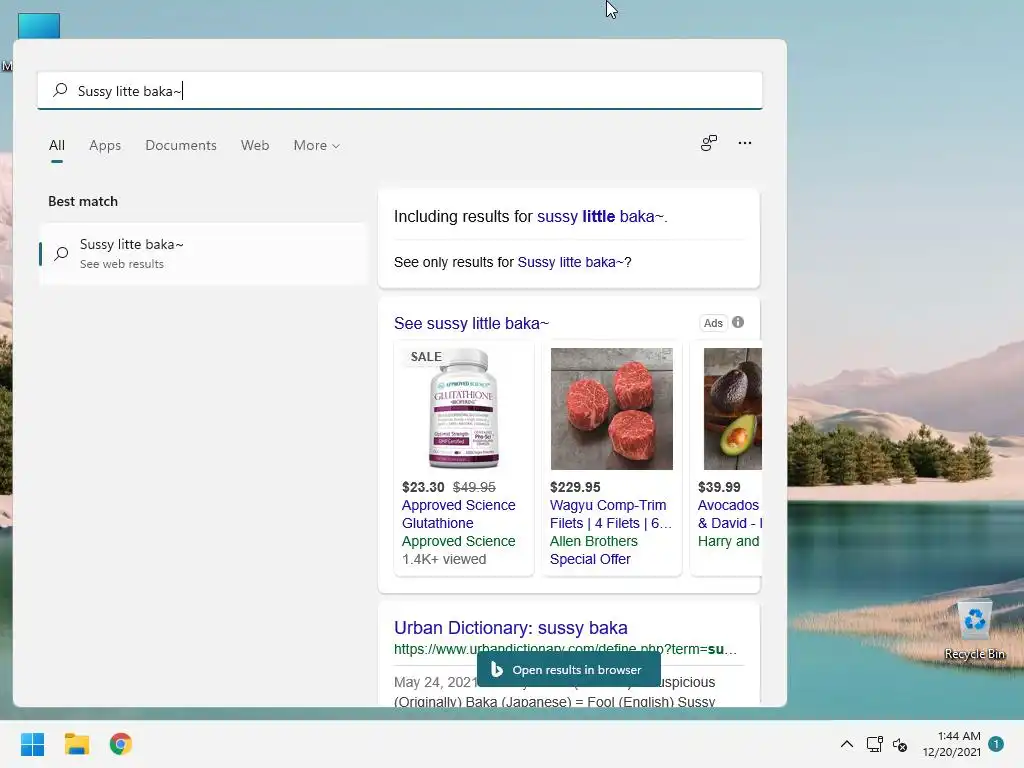The image size is (1024, 768).
Task: Open the feedback icon next to ellipsis
Action: 709,143
